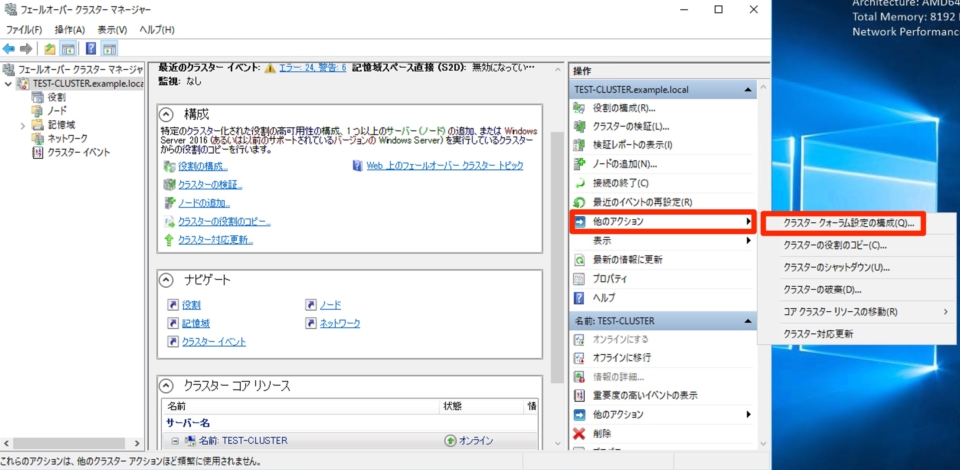960x470 pixels.
Task: Click the Up one level folder icon
Action: pyautogui.click(x=50, y=49)
